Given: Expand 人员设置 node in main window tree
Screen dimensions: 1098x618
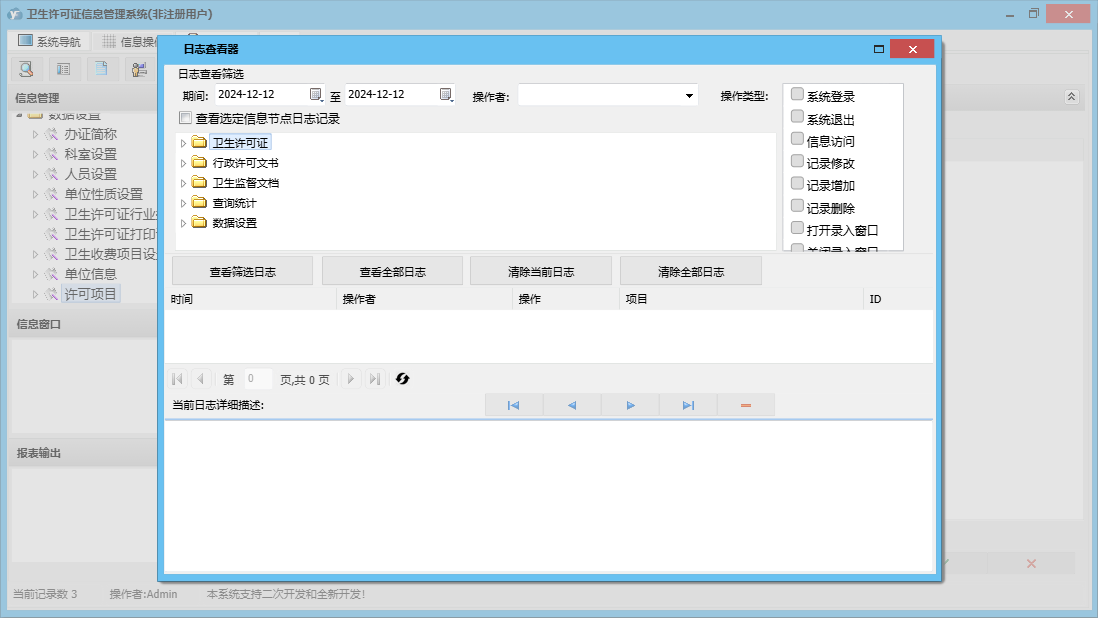Looking at the screenshot, I should point(35,174).
